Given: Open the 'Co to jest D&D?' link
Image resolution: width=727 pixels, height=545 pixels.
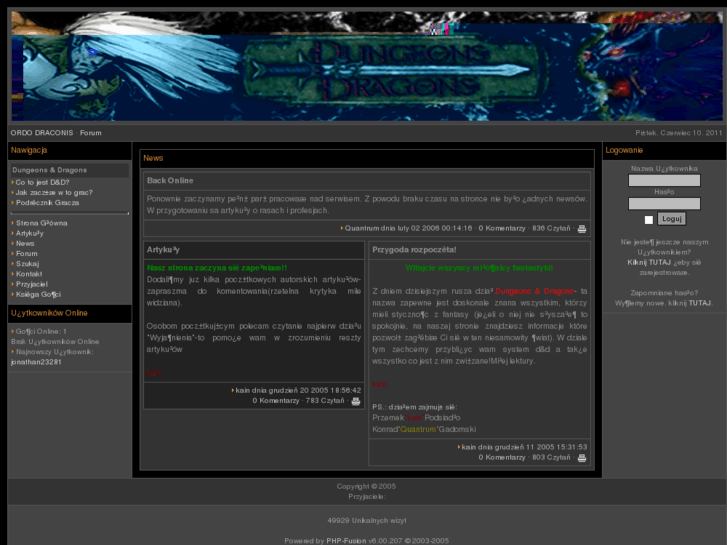Looking at the screenshot, I should 42,182.
